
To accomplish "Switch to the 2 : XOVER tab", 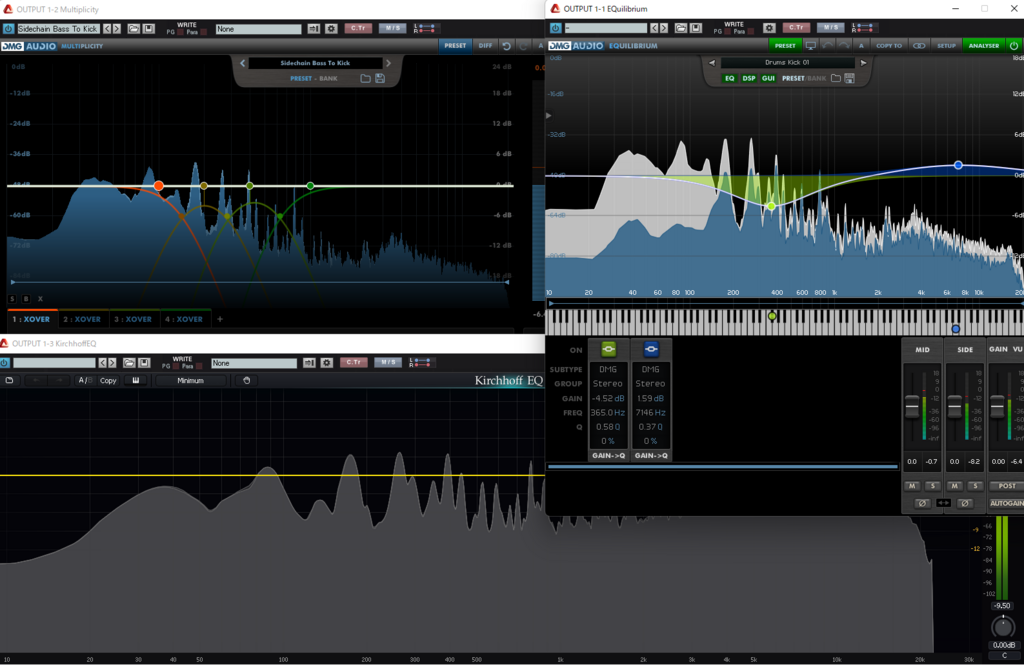I will pyautogui.click(x=81, y=319).
